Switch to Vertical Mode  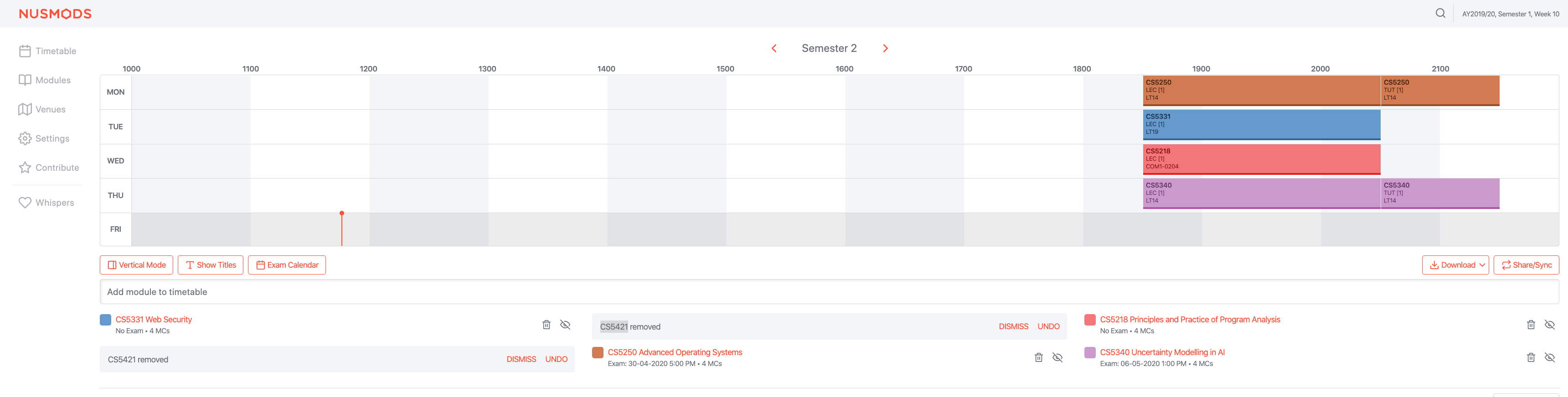coord(136,265)
